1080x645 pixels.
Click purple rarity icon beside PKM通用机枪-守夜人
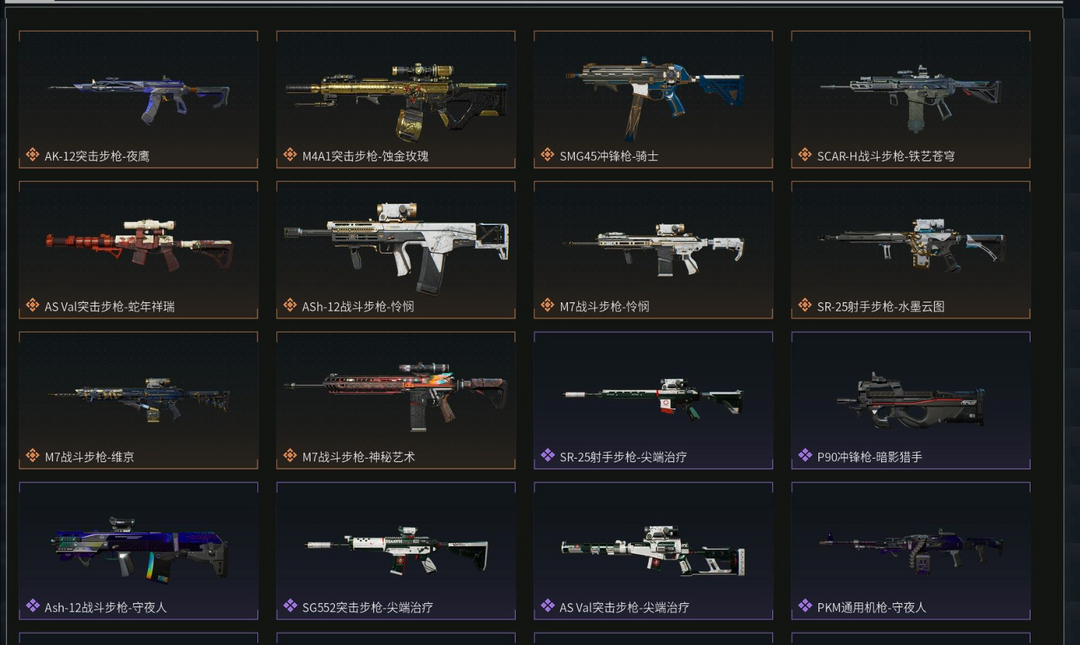(805, 606)
